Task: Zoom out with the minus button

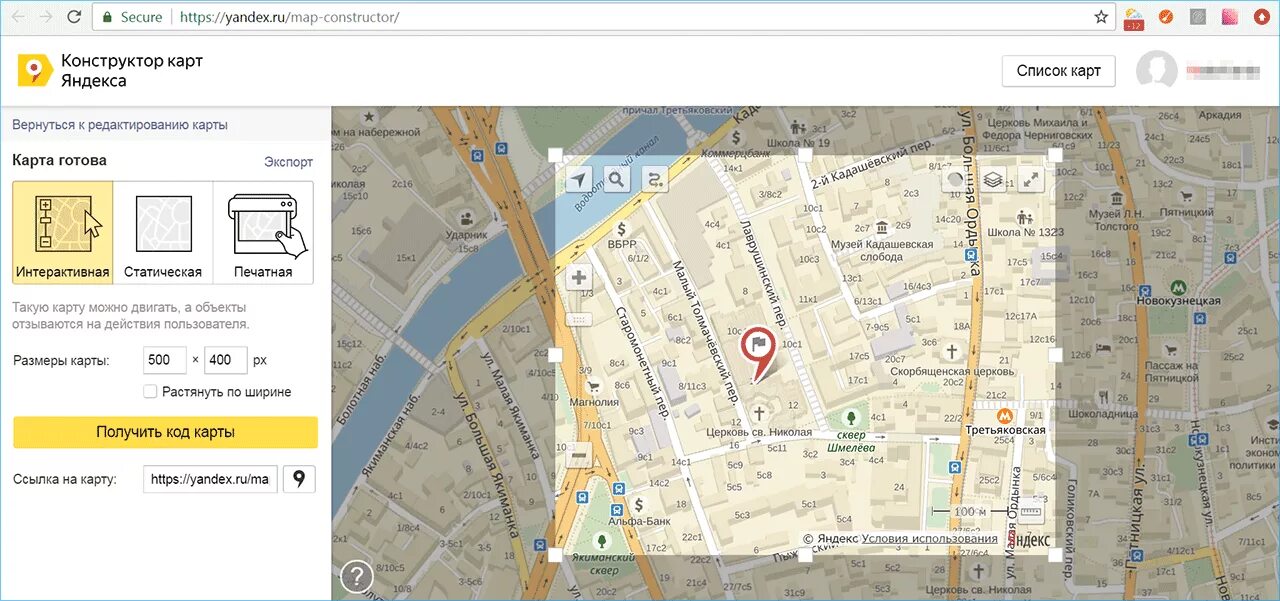Action: point(579,456)
